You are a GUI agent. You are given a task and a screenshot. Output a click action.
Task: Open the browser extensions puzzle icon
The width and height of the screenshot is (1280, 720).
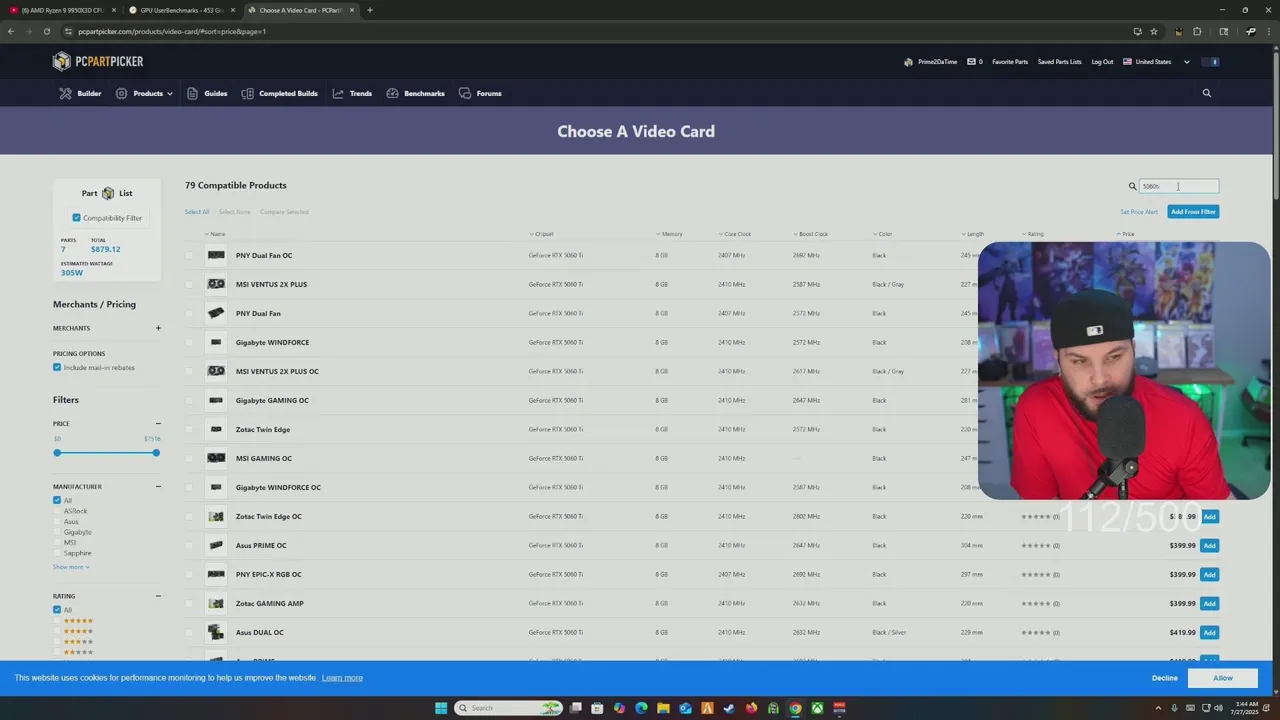click(x=1197, y=31)
